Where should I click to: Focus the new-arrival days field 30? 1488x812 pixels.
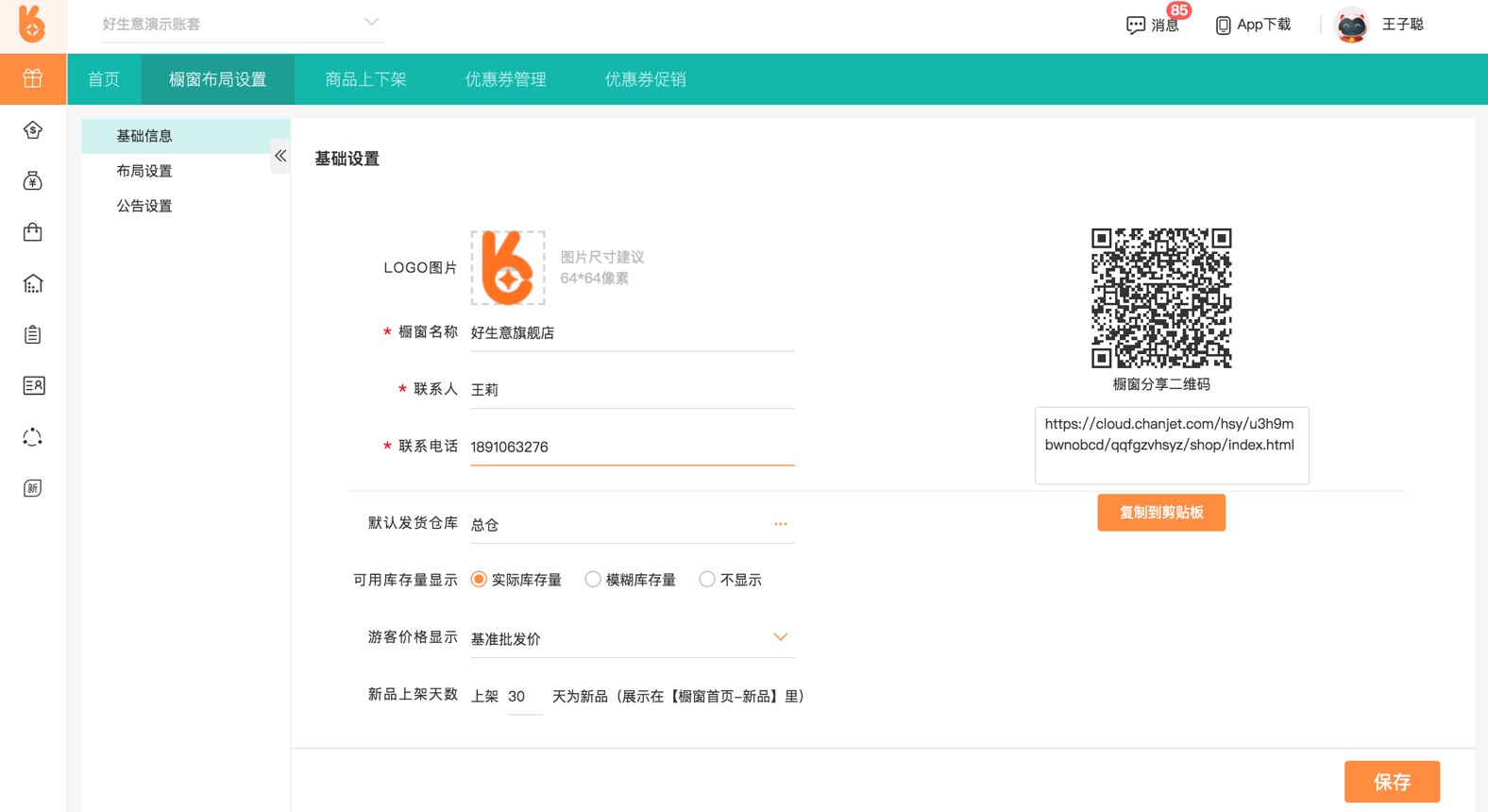coord(524,697)
